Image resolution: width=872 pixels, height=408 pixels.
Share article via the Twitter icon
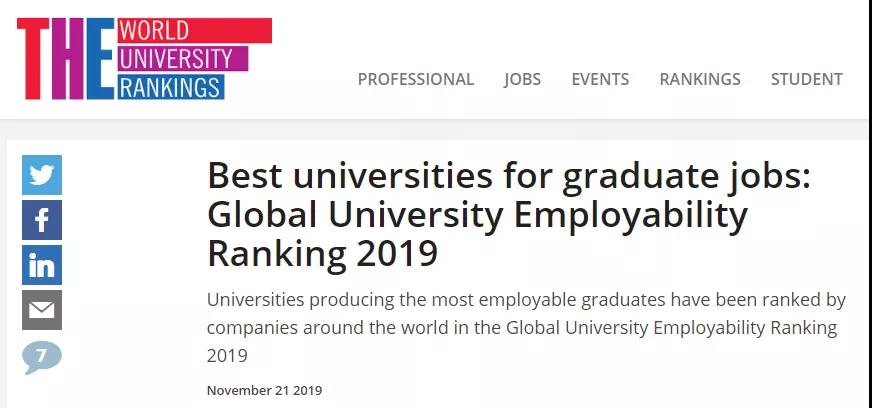tap(42, 175)
